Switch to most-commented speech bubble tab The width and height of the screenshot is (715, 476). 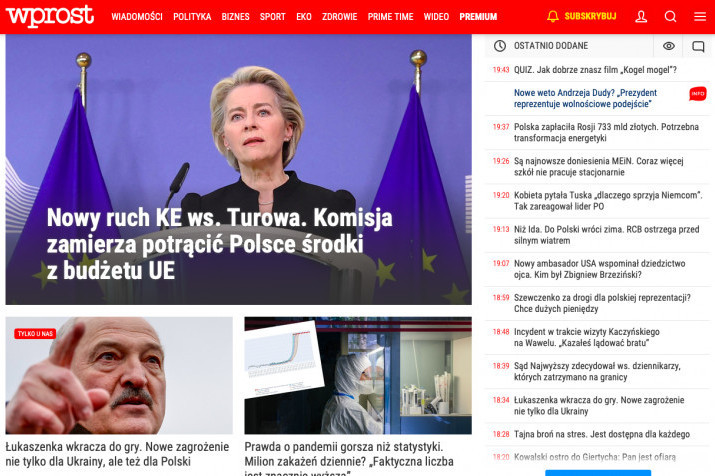click(698, 46)
